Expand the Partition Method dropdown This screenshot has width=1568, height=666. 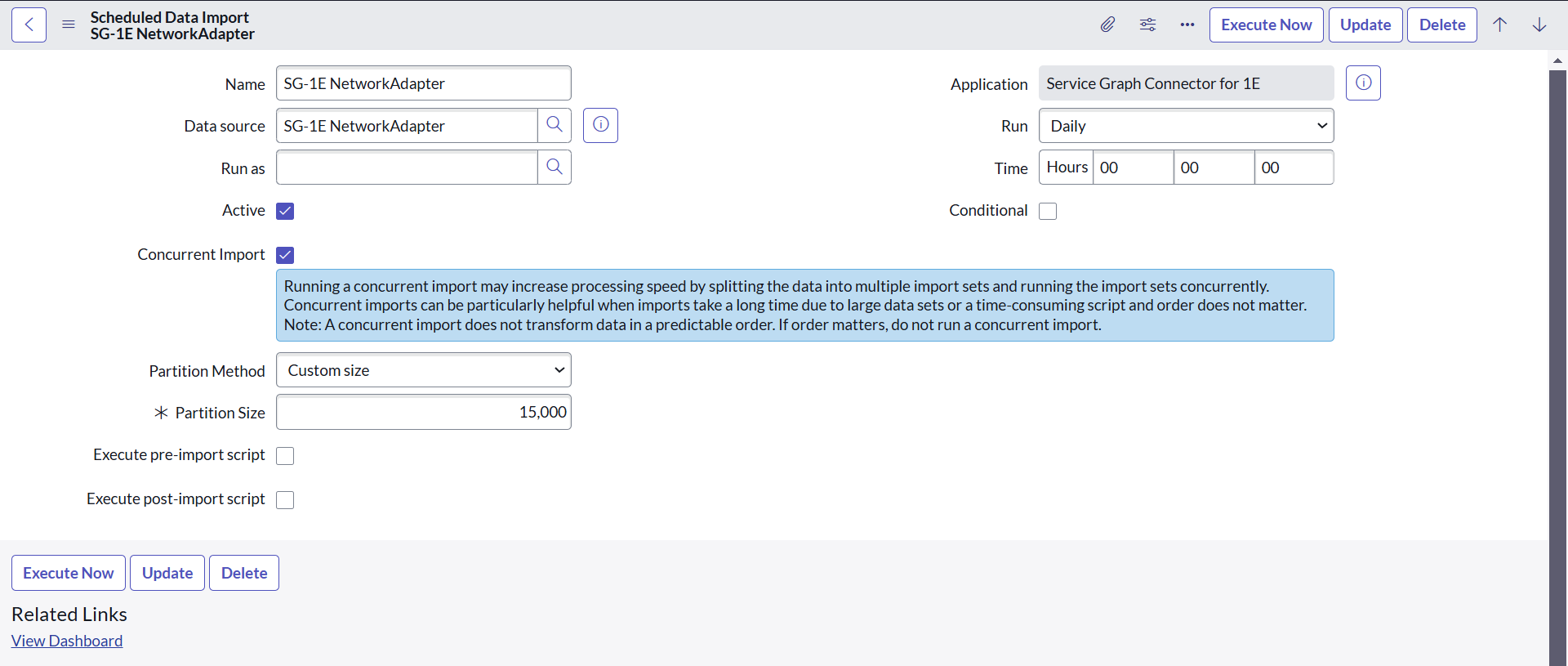[x=423, y=370]
